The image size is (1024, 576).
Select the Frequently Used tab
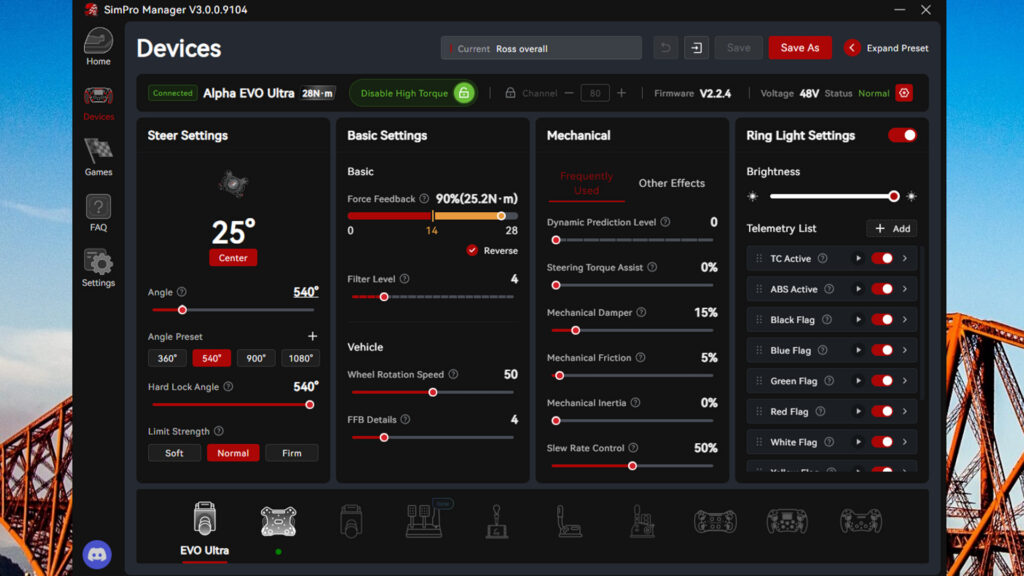pos(586,183)
